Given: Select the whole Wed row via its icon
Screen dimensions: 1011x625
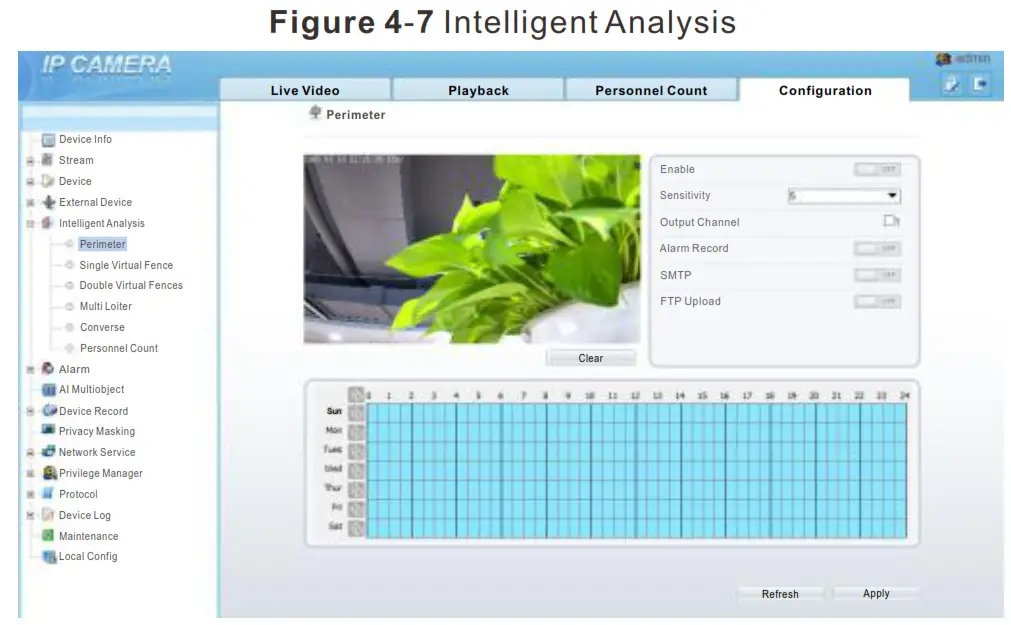Looking at the screenshot, I should click(x=356, y=470).
